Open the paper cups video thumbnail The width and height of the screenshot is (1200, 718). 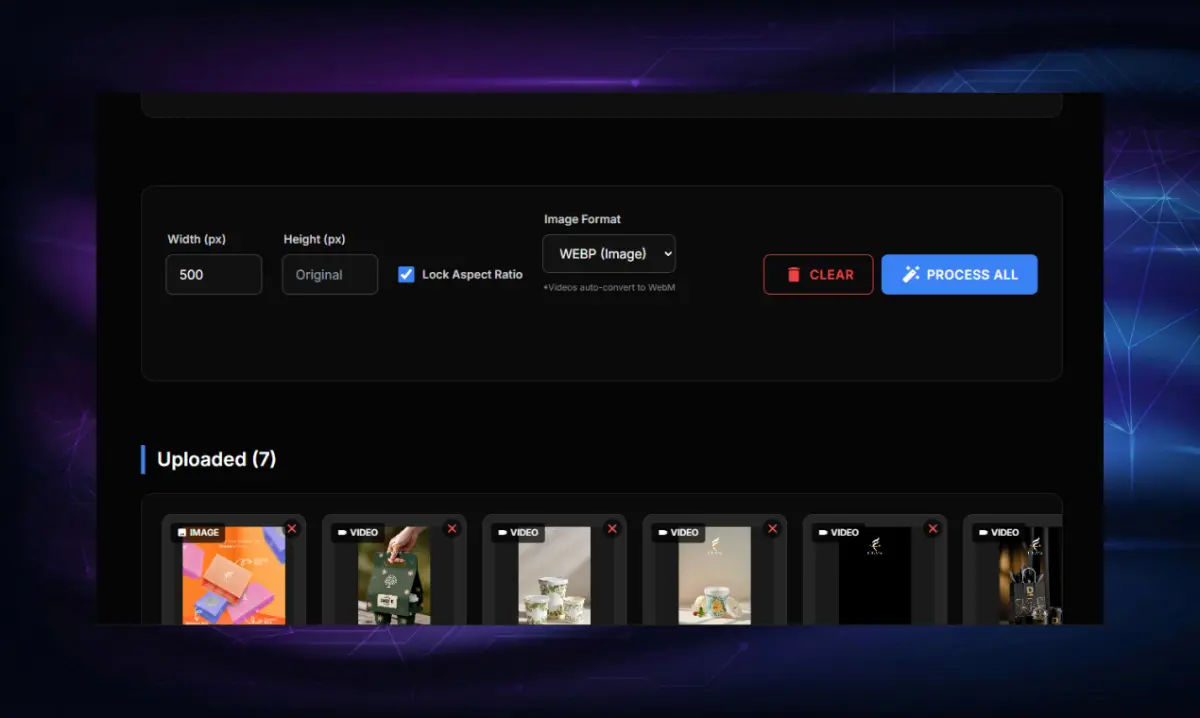point(554,580)
